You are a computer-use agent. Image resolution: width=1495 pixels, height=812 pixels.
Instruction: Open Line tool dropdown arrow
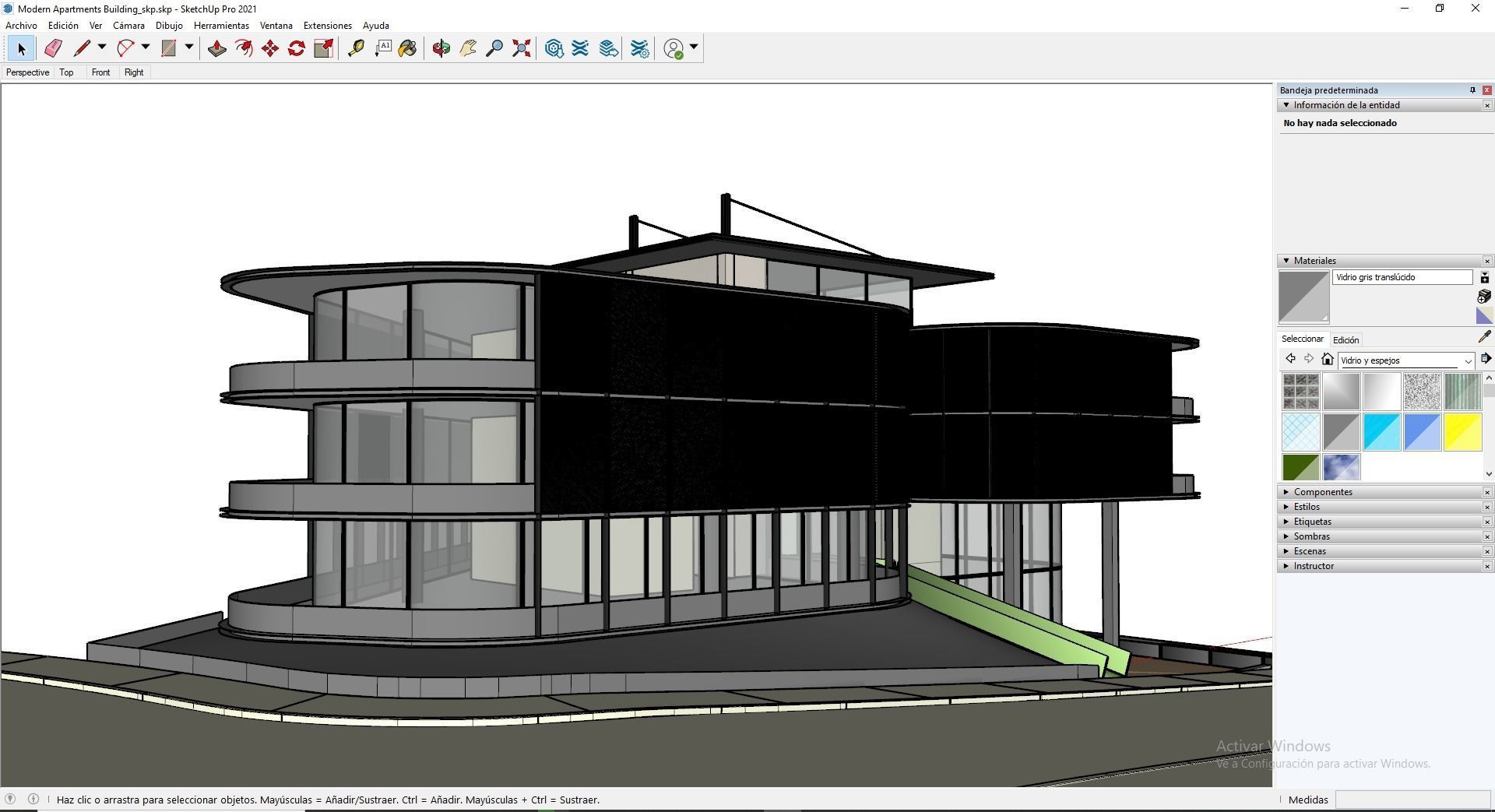pos(102,47)
